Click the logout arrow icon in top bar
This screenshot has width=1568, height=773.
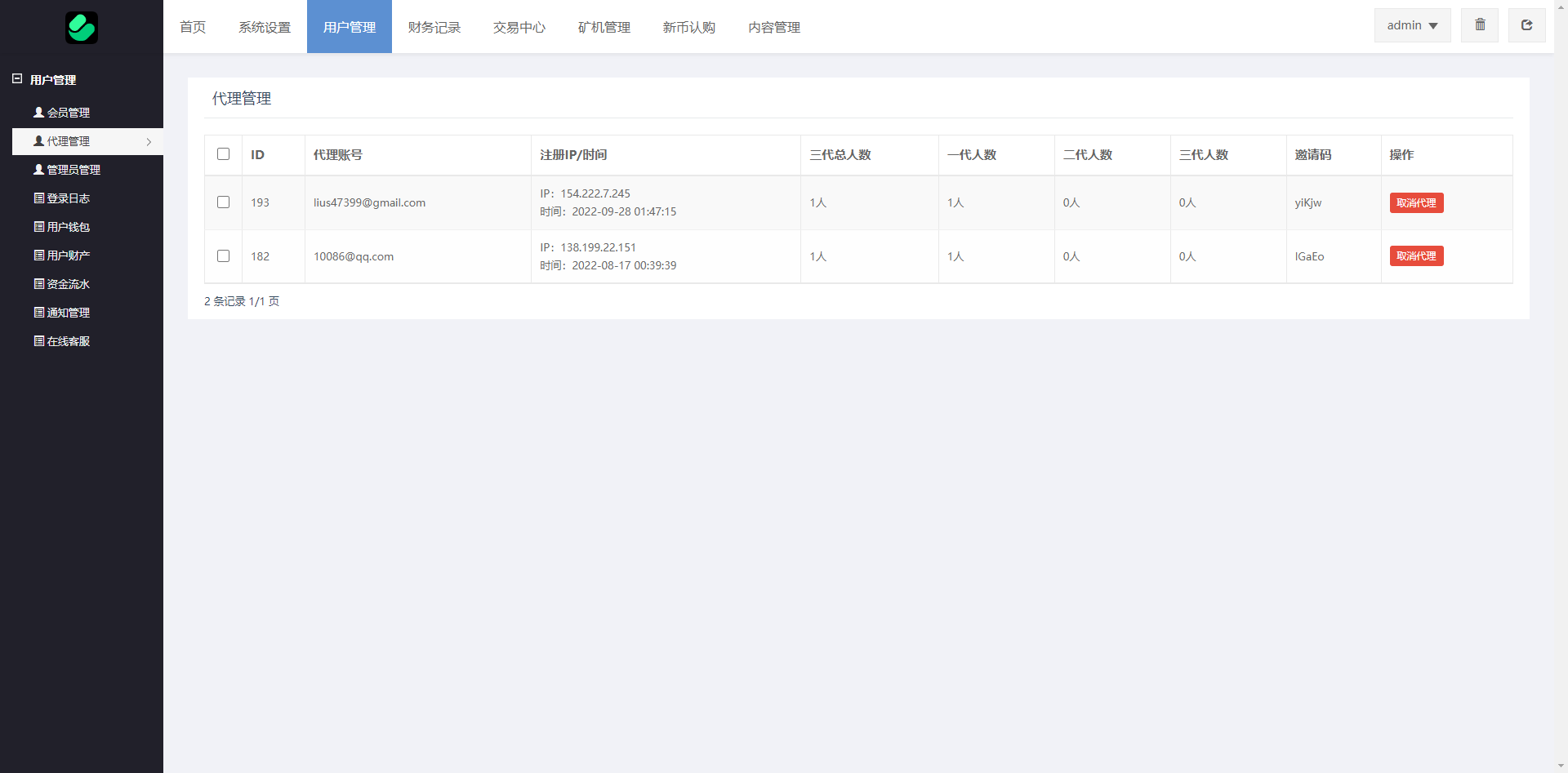[1526, 25]
